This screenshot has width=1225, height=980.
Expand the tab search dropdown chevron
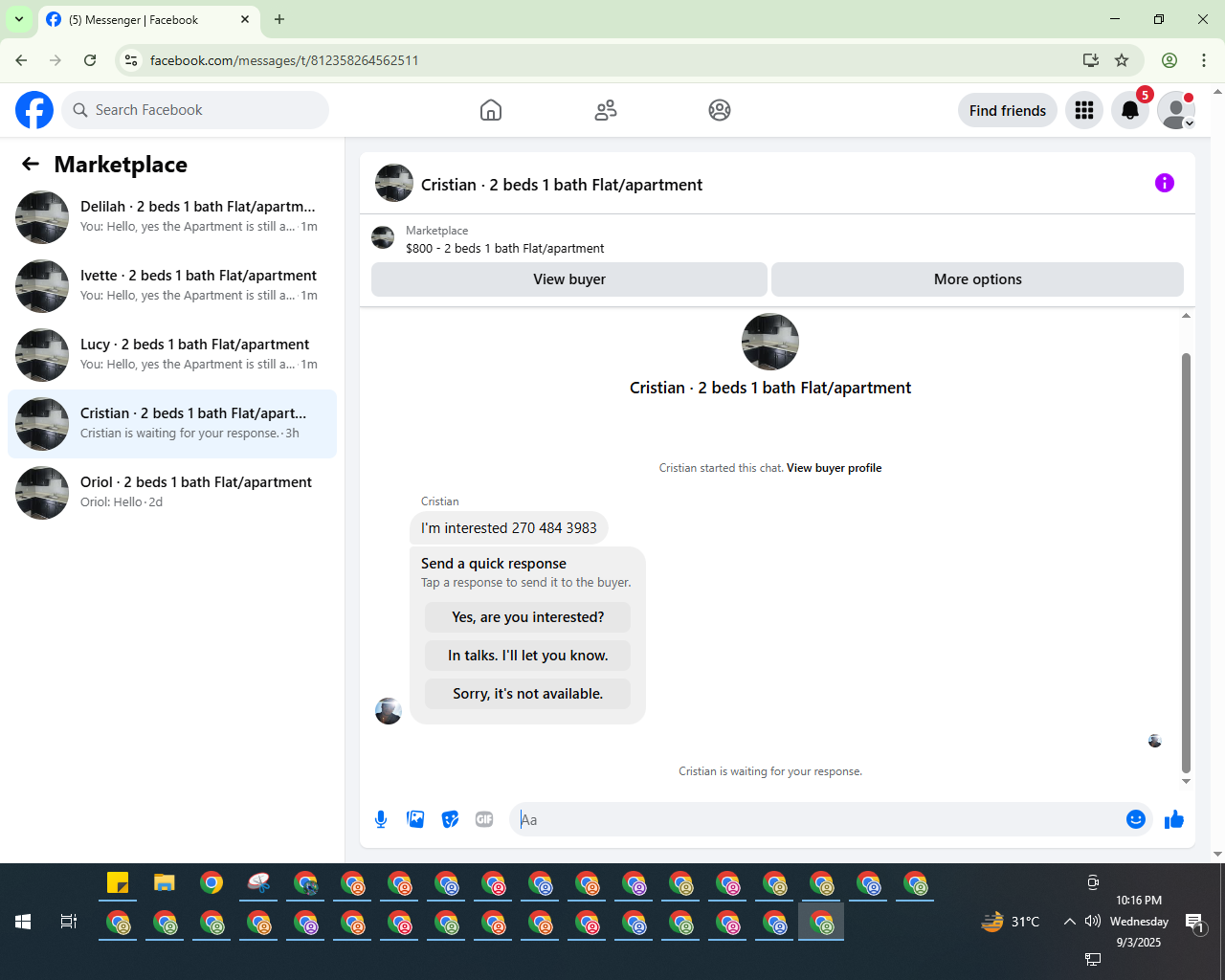[x=19, y=19]
